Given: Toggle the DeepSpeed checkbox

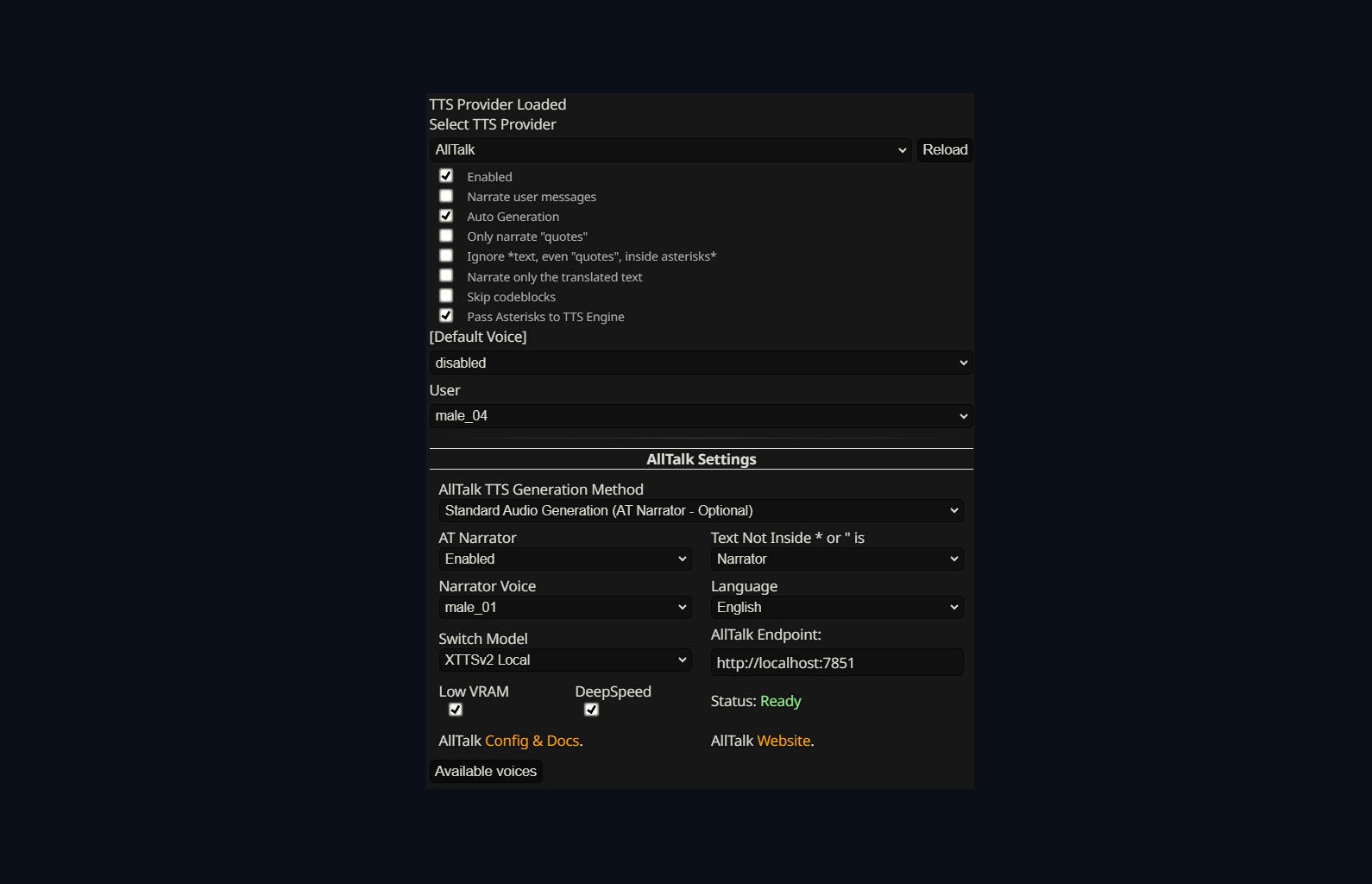Looking at the screenshot, I should [592, 710].
